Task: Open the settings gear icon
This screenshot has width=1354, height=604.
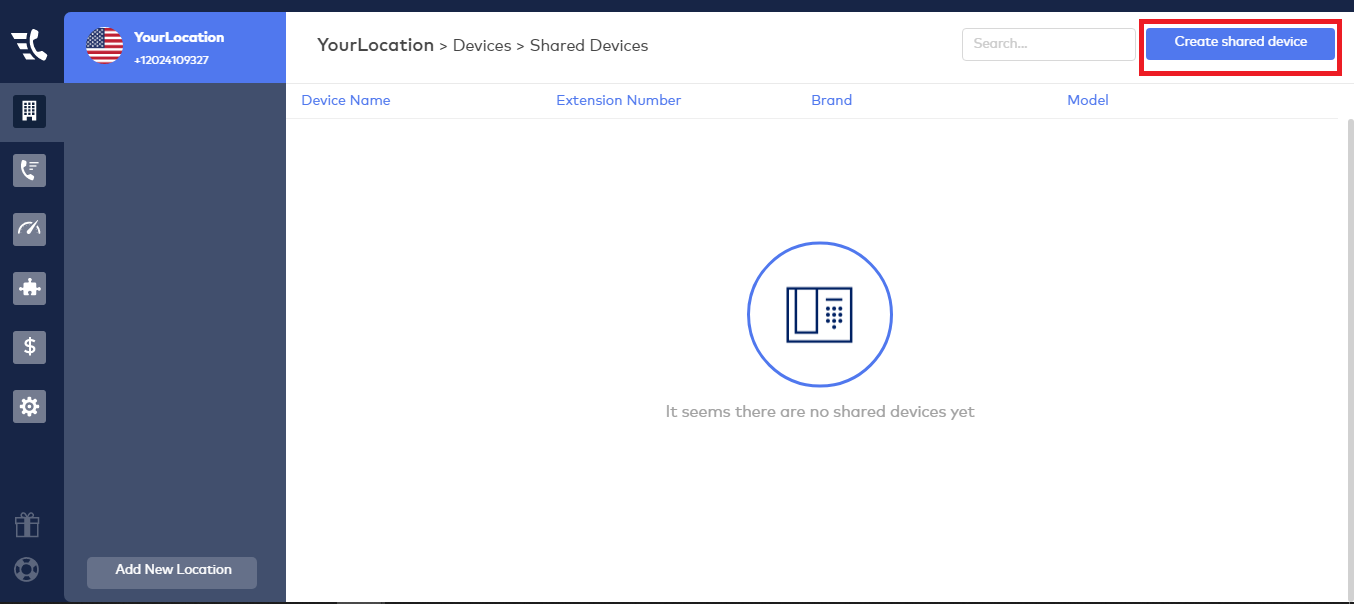Action: click(30, 406)
